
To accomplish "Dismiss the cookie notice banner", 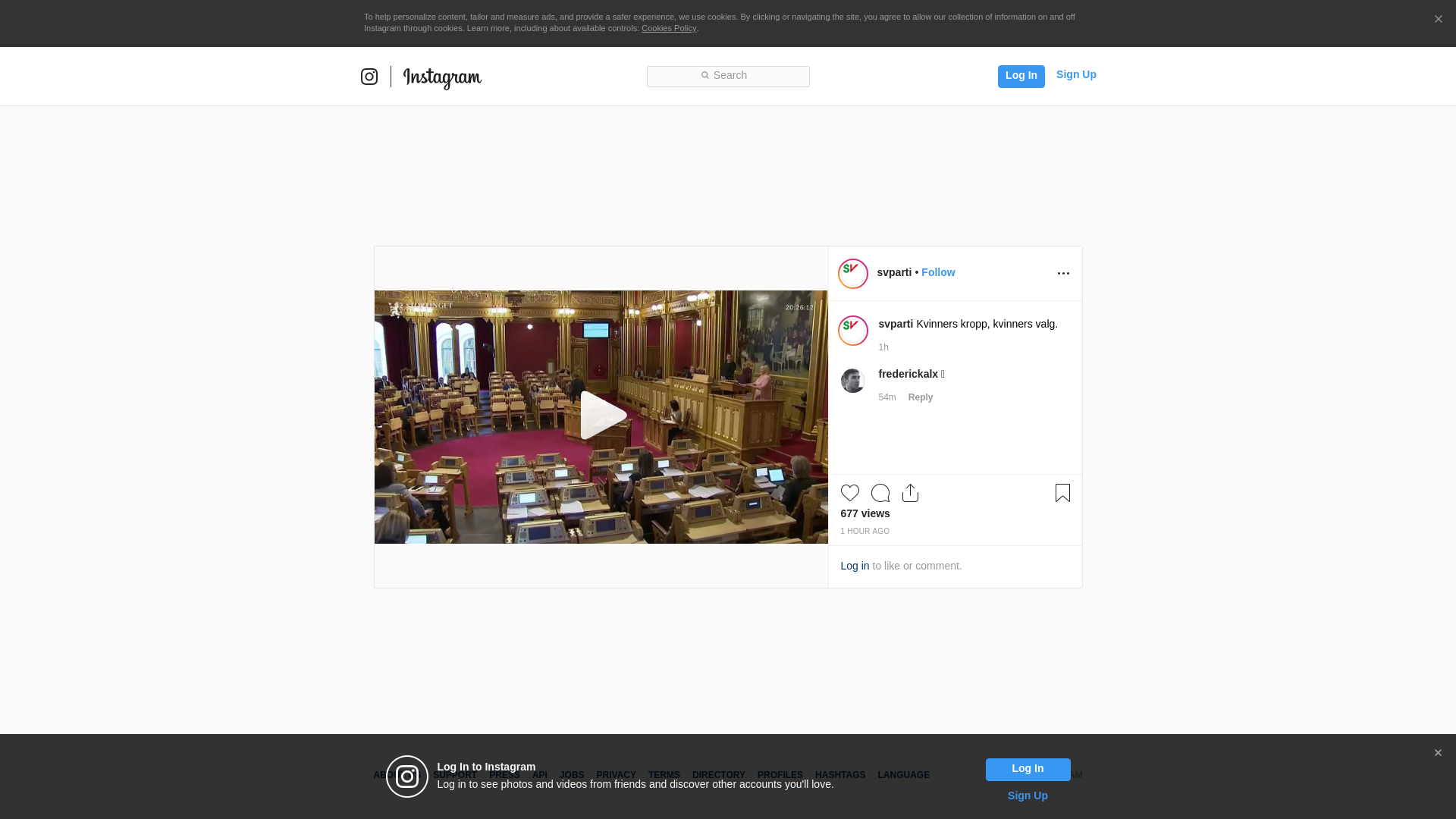I will tap(1438, 20).
